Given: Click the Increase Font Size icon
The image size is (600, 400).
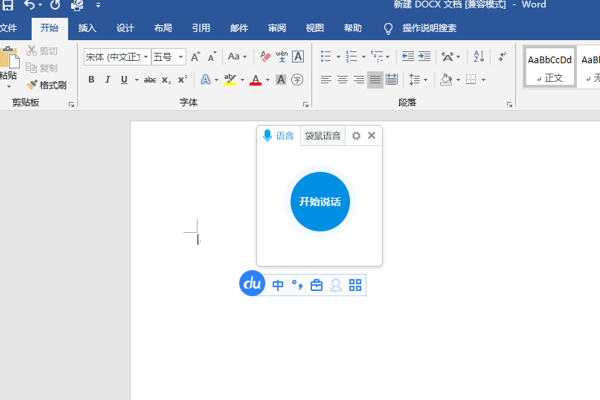Looking at the screenshot, I should [x=196, y=57].
